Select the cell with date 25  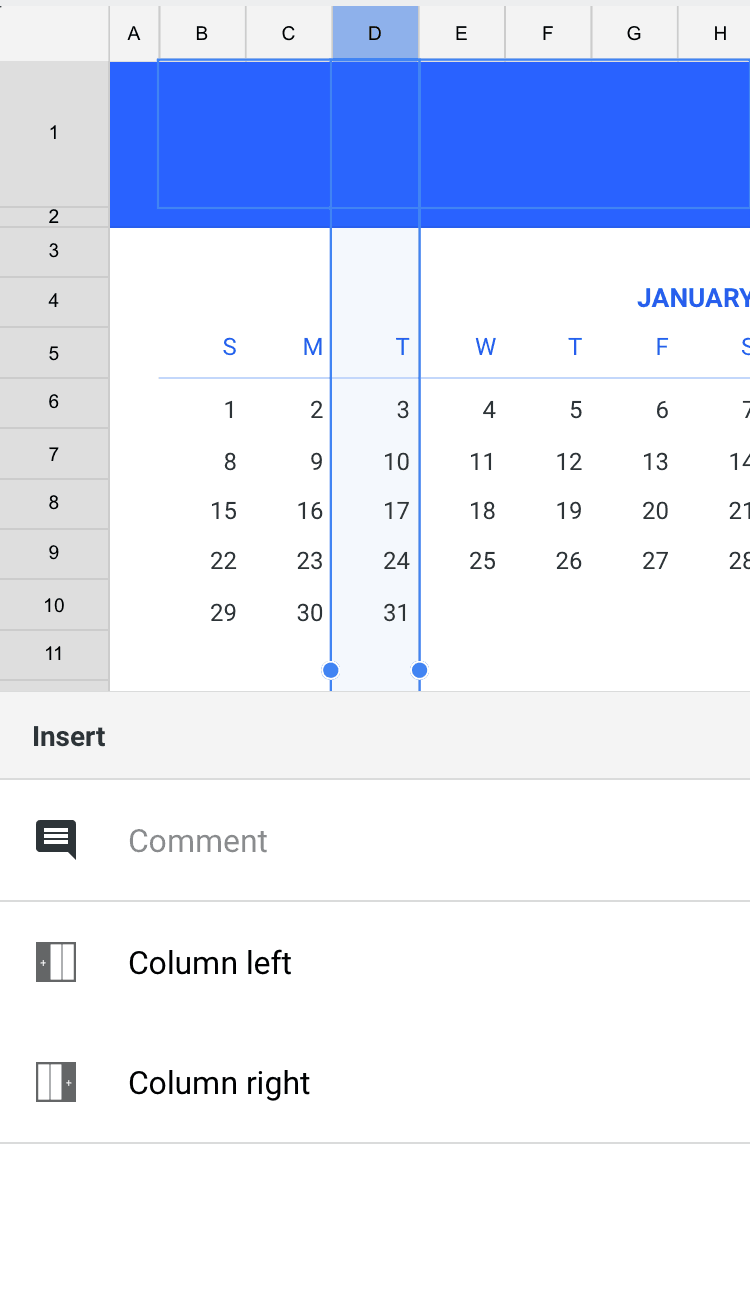(x=482, y=561)
